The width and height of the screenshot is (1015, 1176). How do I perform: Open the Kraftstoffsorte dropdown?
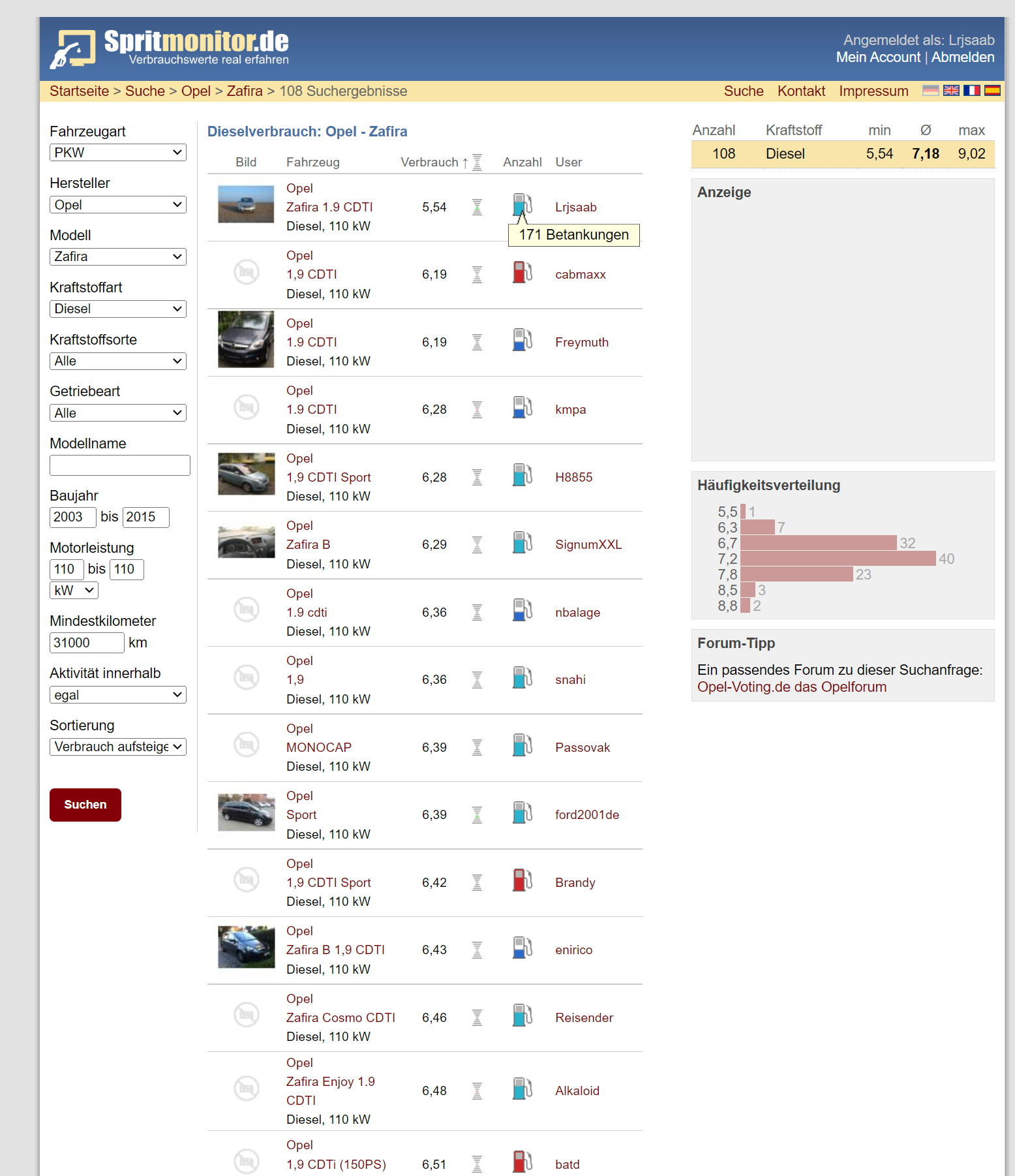[x=118, y=361]
